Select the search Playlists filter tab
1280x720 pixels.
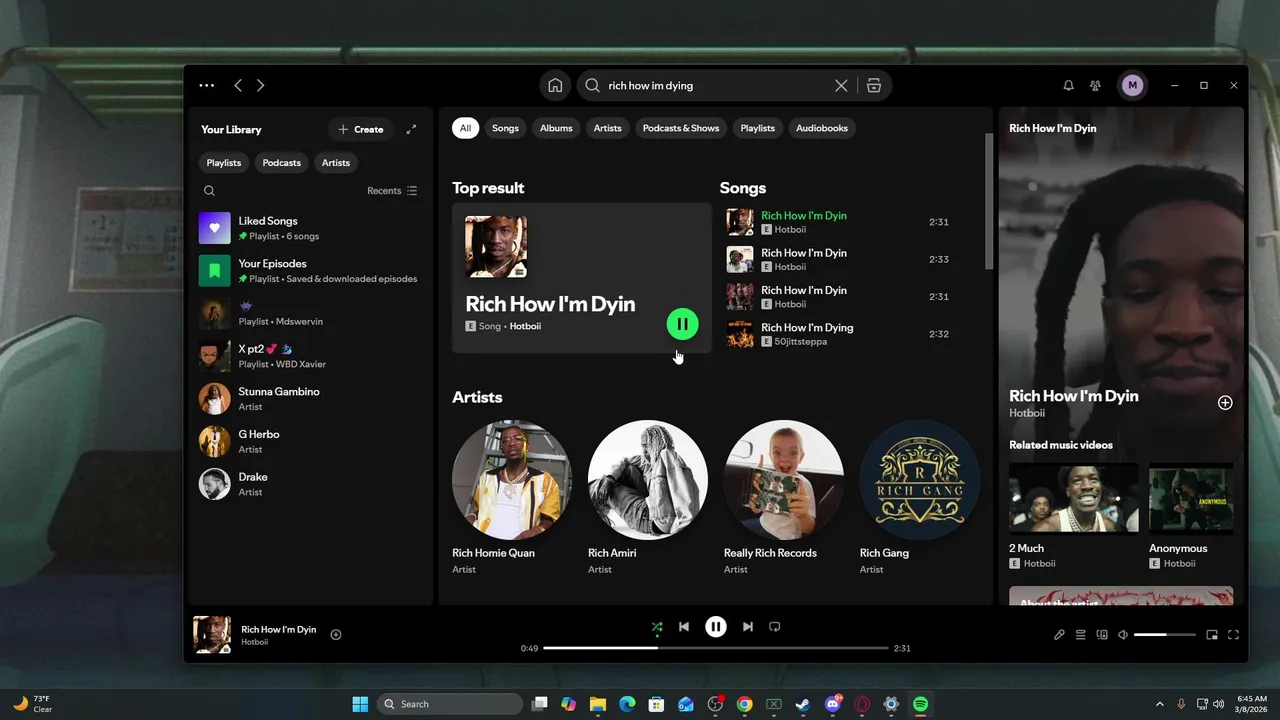757,128
